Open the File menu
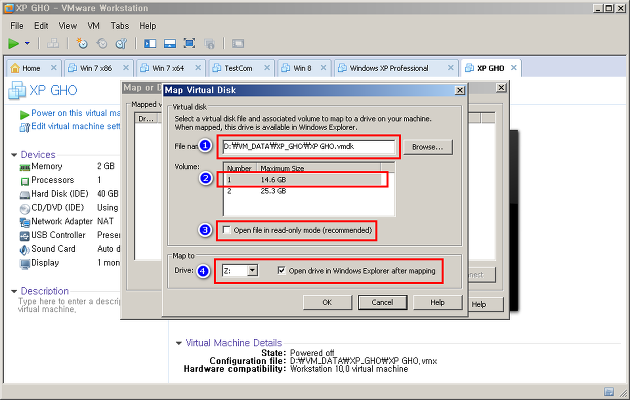The height and width of the screenshot is (400, 630). click(16, 26)
